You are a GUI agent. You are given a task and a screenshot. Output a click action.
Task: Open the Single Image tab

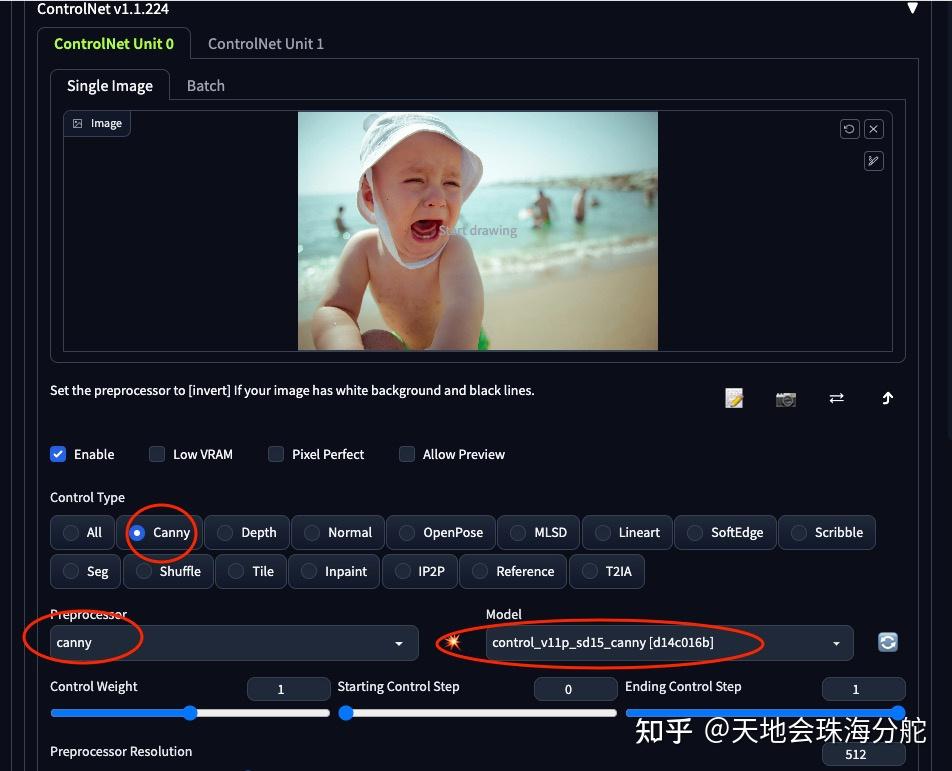(110, 86)
